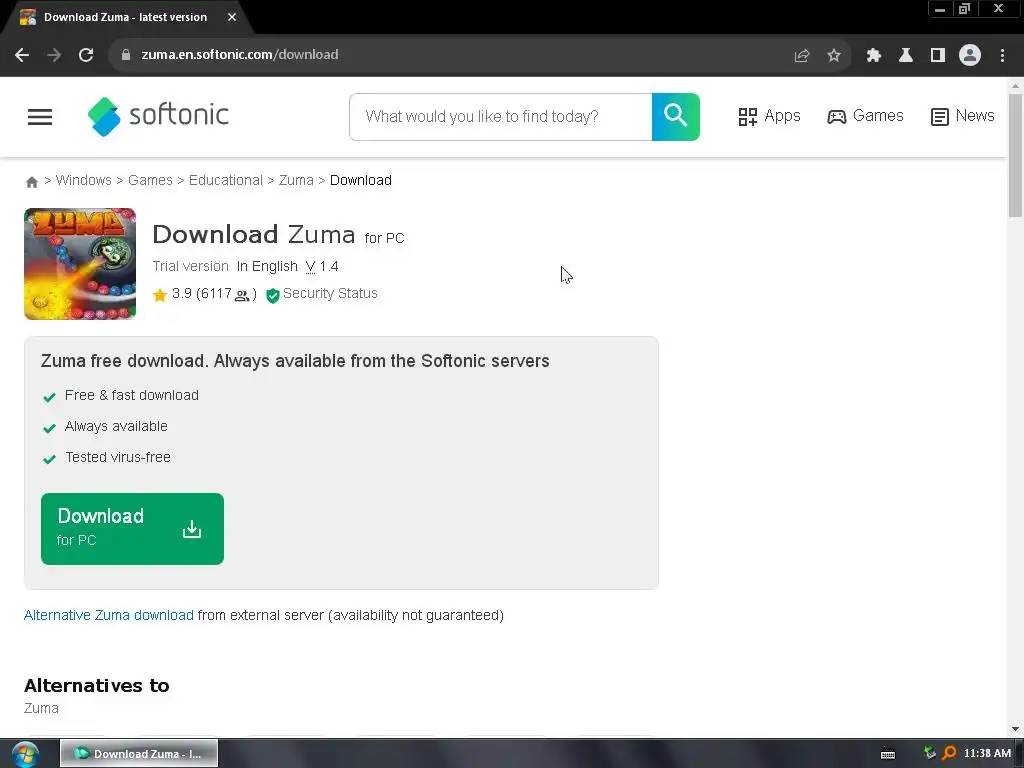Click the 'Alternatives to' heading
This screenshot has height=768, width=1024.
[97, 686]
